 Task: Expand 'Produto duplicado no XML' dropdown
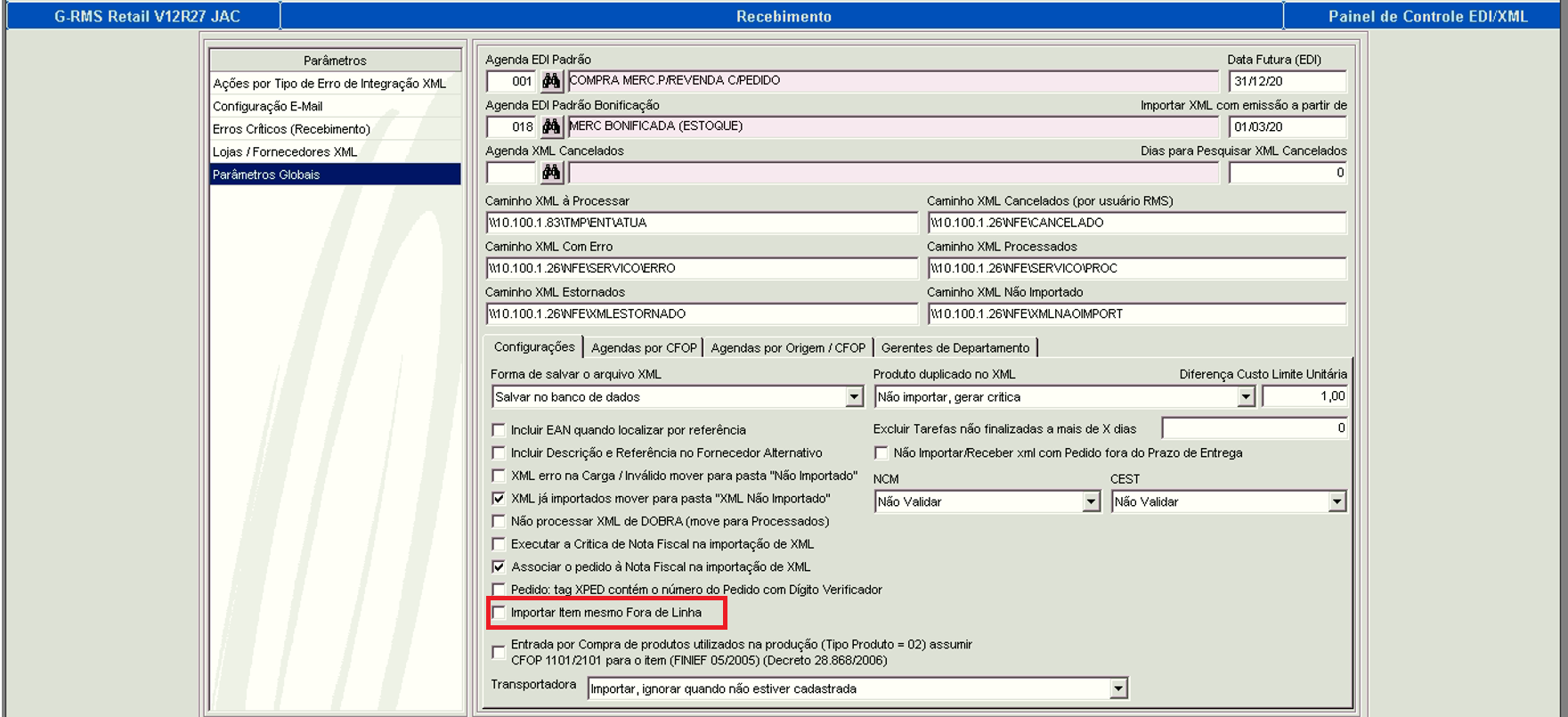[1246, 397]
